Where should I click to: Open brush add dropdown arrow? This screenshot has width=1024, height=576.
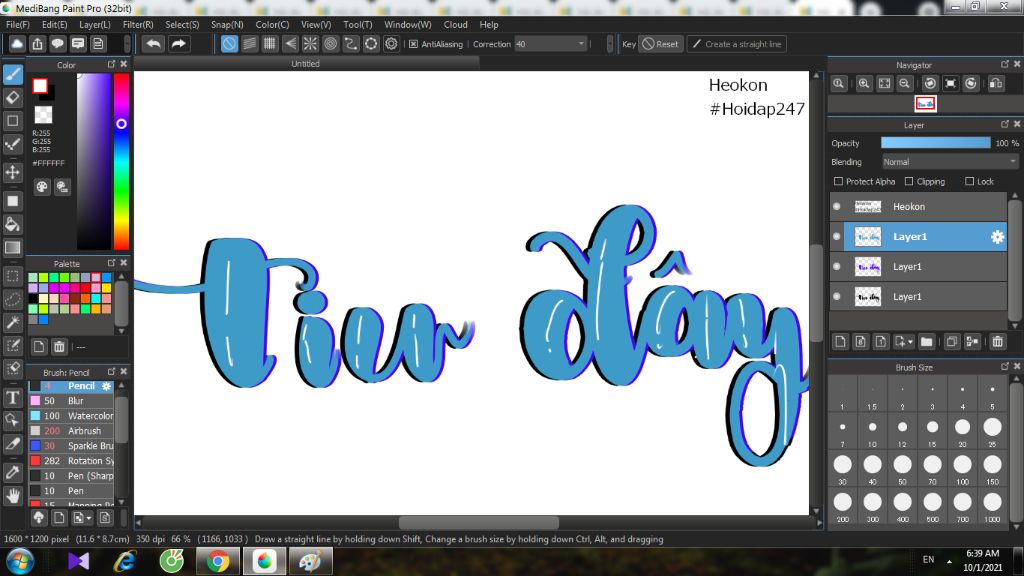pyautogui.click(x=89, y=519)
